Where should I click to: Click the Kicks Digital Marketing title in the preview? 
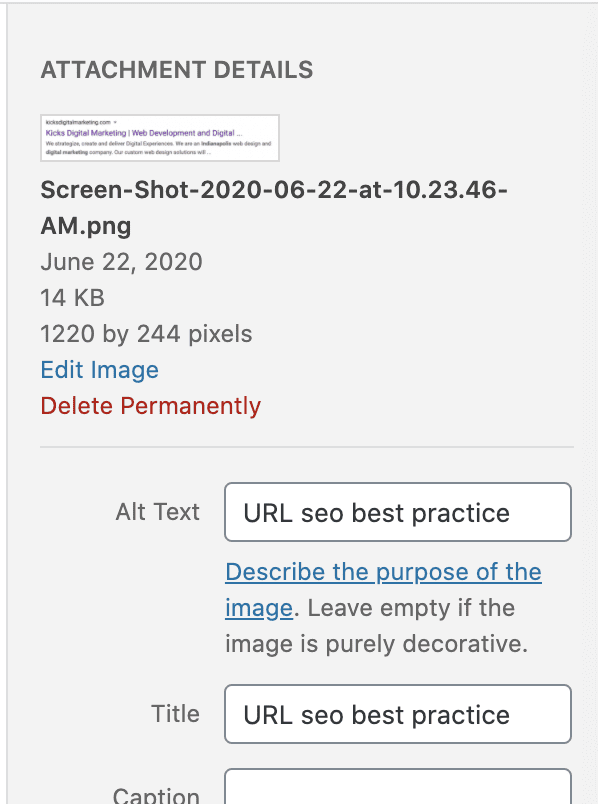pos(86,133)
